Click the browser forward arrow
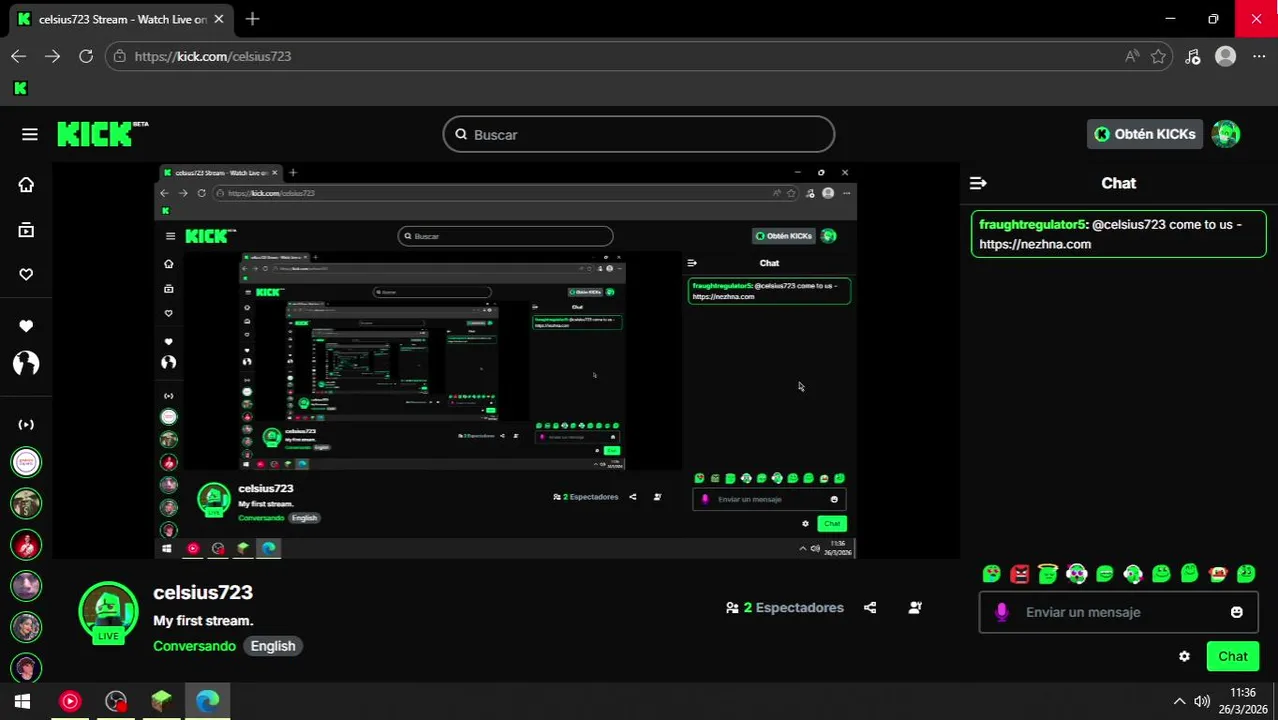Screen dimensions: 1278x720 [x=52, y=56]
